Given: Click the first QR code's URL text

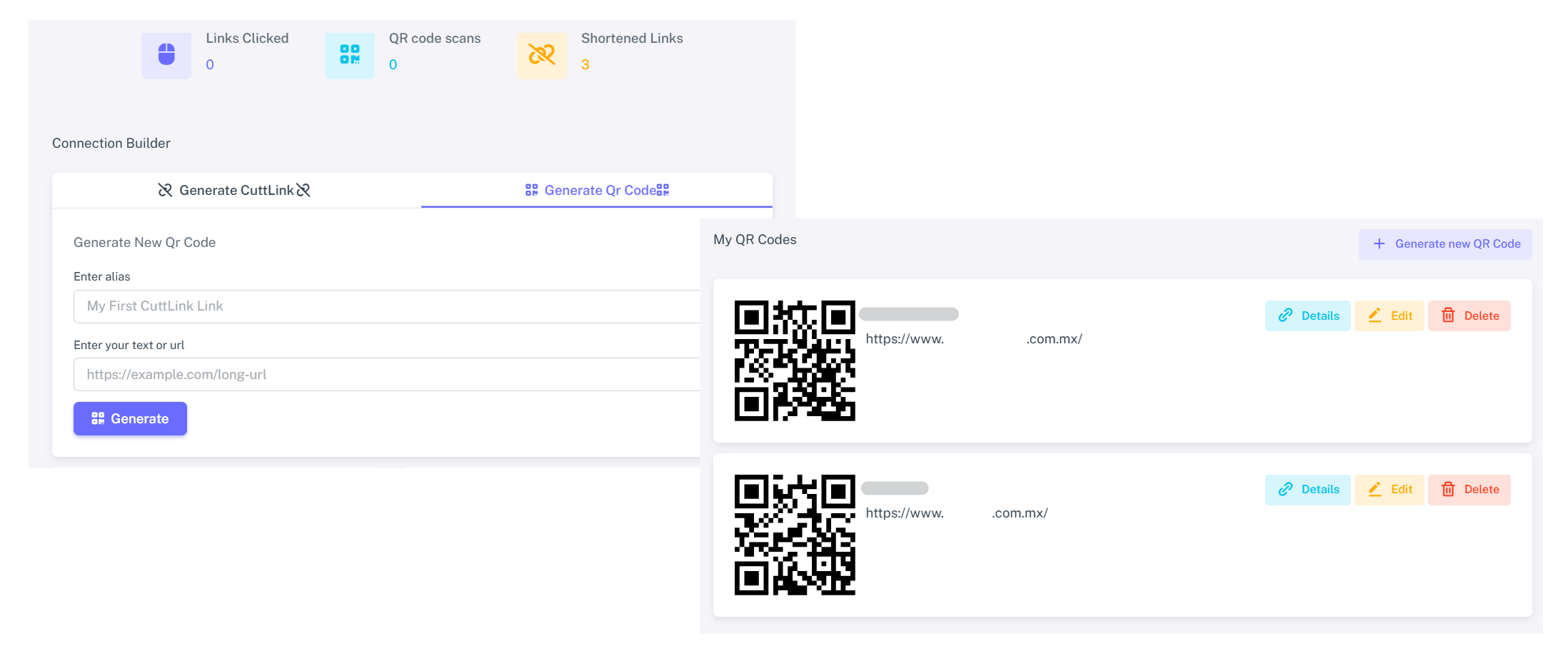Looking at the screenshot, I should (974, 339).
